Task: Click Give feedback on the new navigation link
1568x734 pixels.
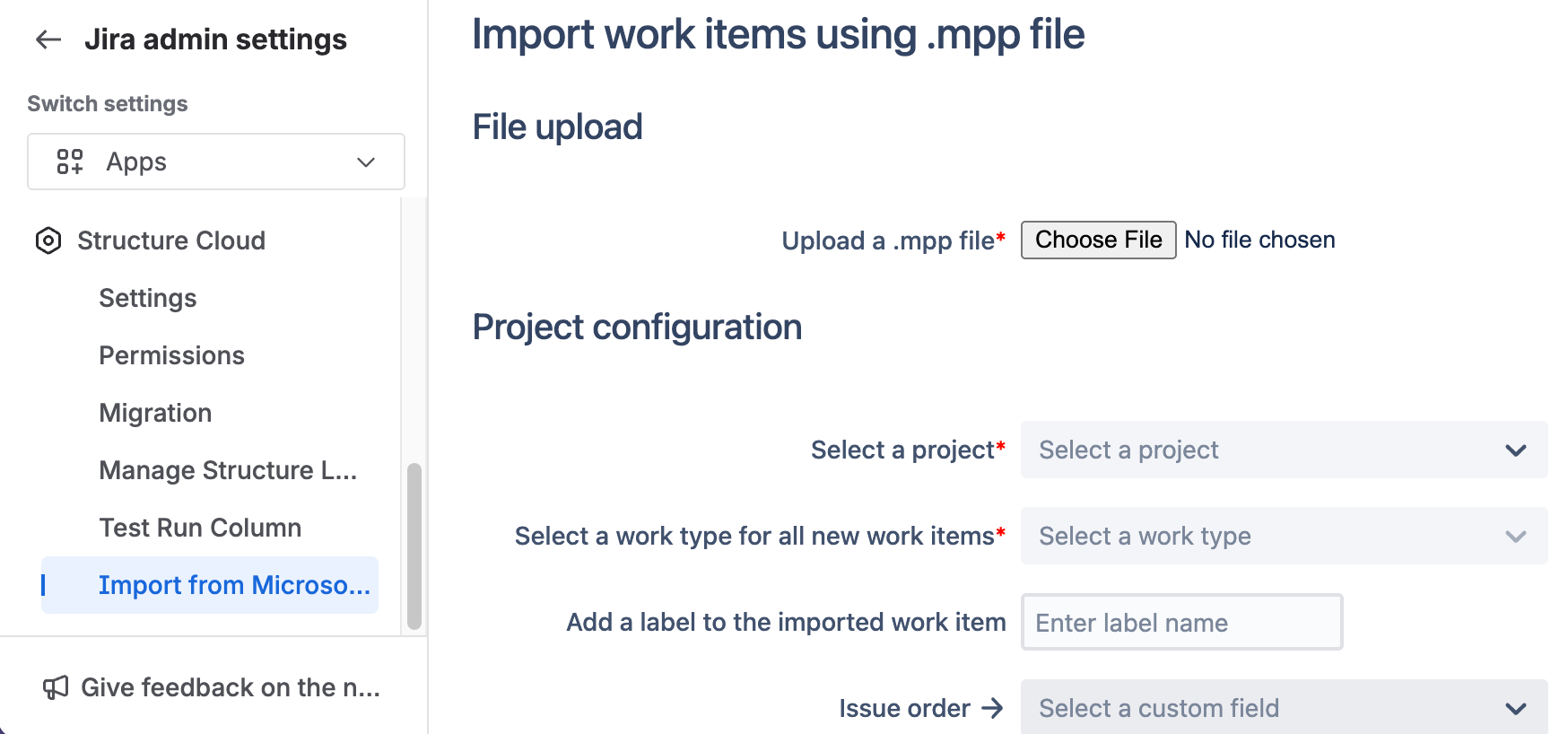Action: [230, 687]
